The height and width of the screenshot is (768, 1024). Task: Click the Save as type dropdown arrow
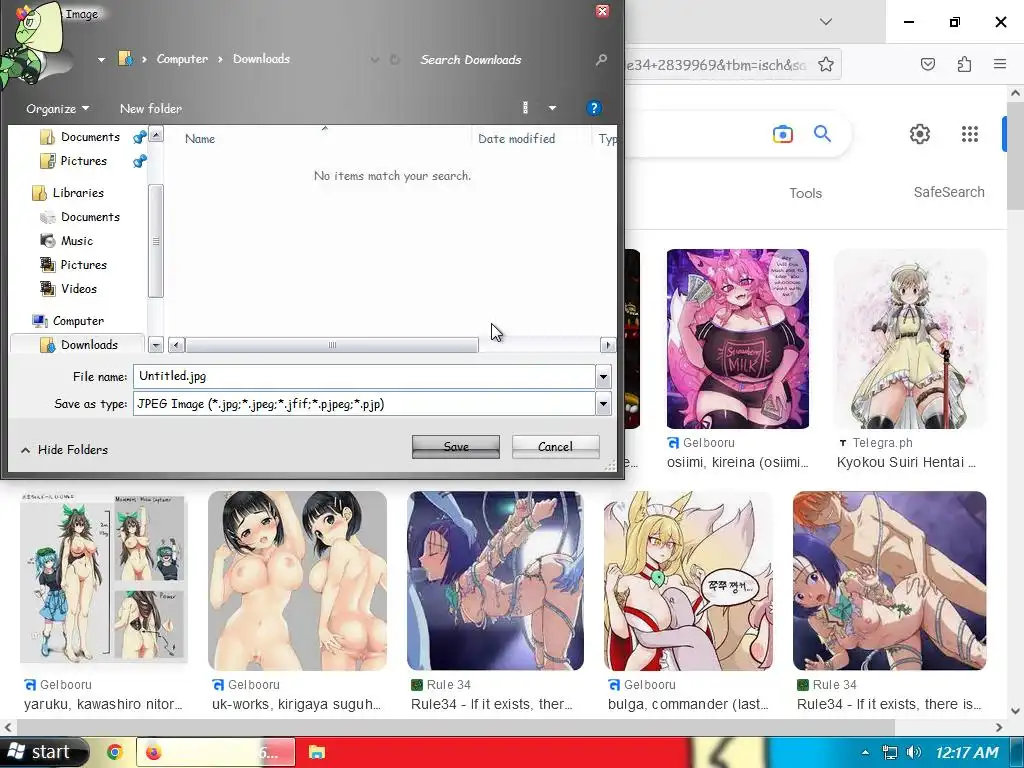pyautogui.click(x=603, y=404)
